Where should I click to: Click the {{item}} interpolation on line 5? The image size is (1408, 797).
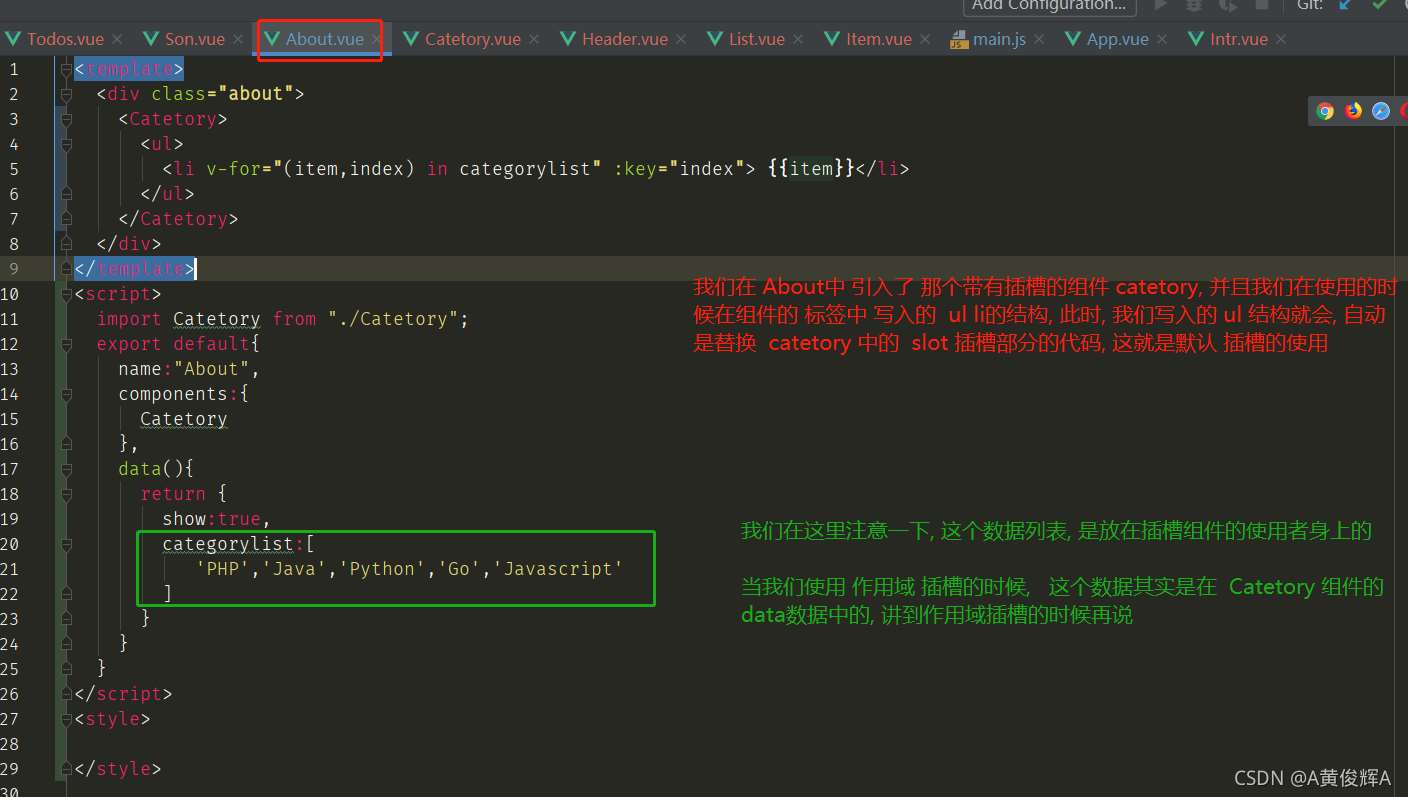pyautogui.click(x=811, y=169)
